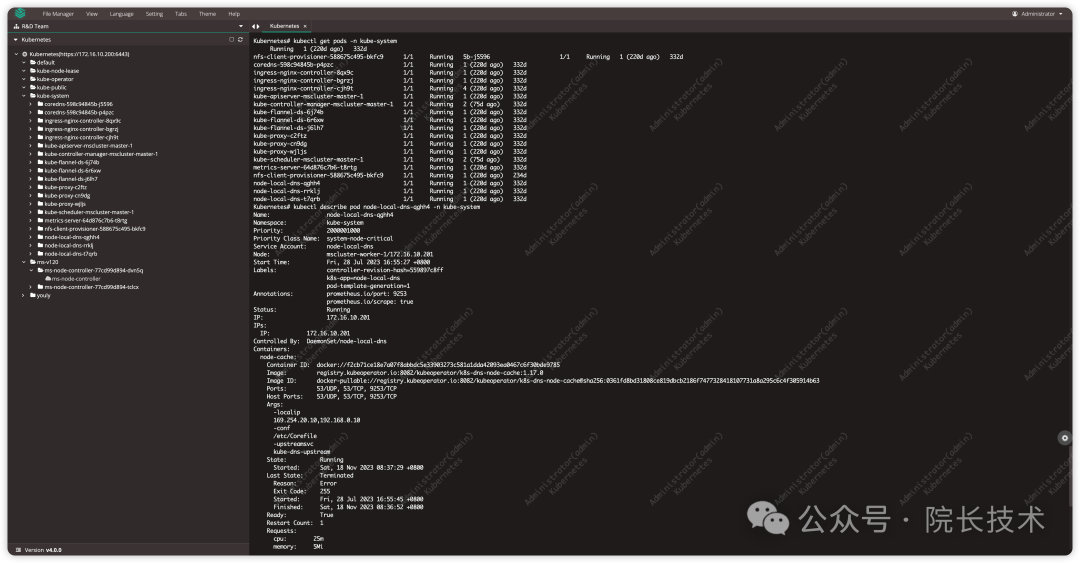1080x563 pixels.
Task: Click the kube-system folder icon
Action: 32,96
